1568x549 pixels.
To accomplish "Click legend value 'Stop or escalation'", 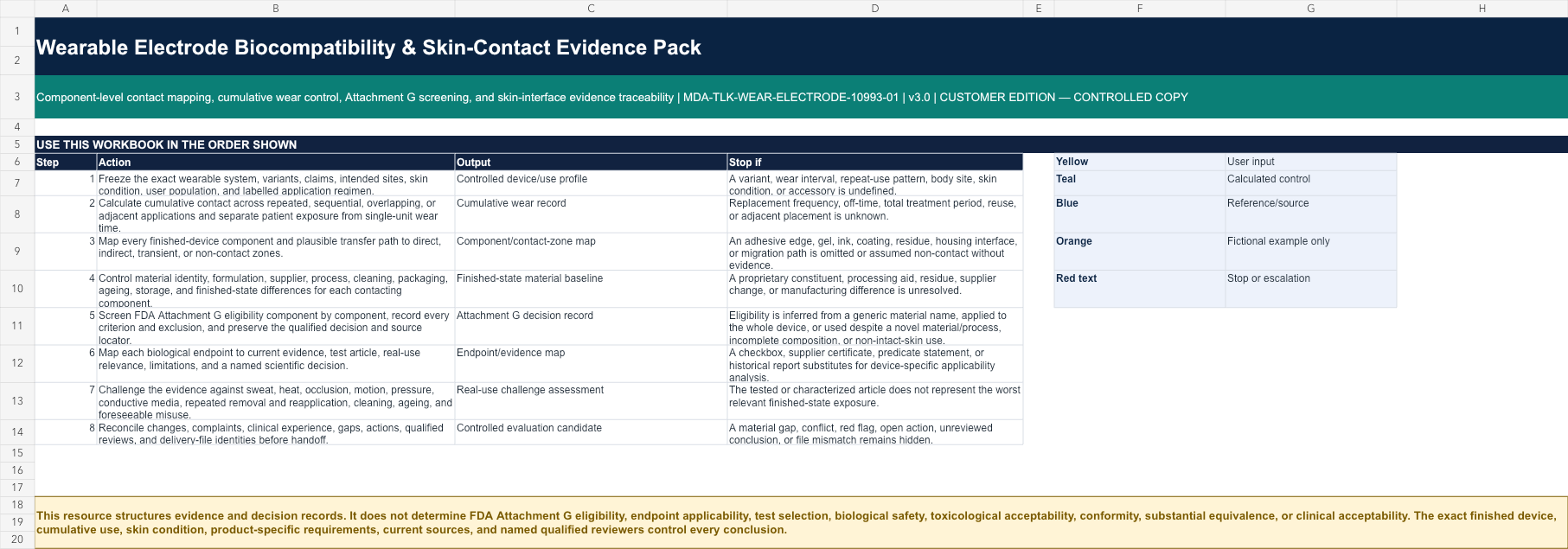I will [x=1311, y=289].
